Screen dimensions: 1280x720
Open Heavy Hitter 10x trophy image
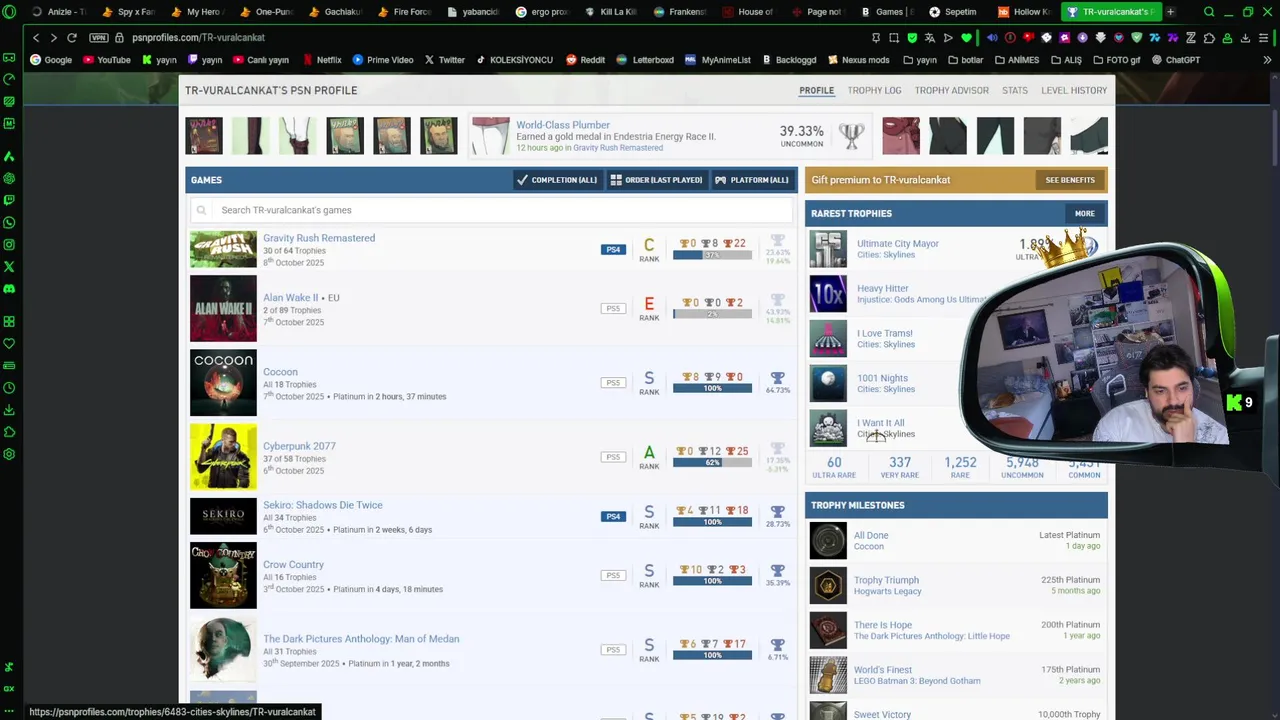[828, 294]
